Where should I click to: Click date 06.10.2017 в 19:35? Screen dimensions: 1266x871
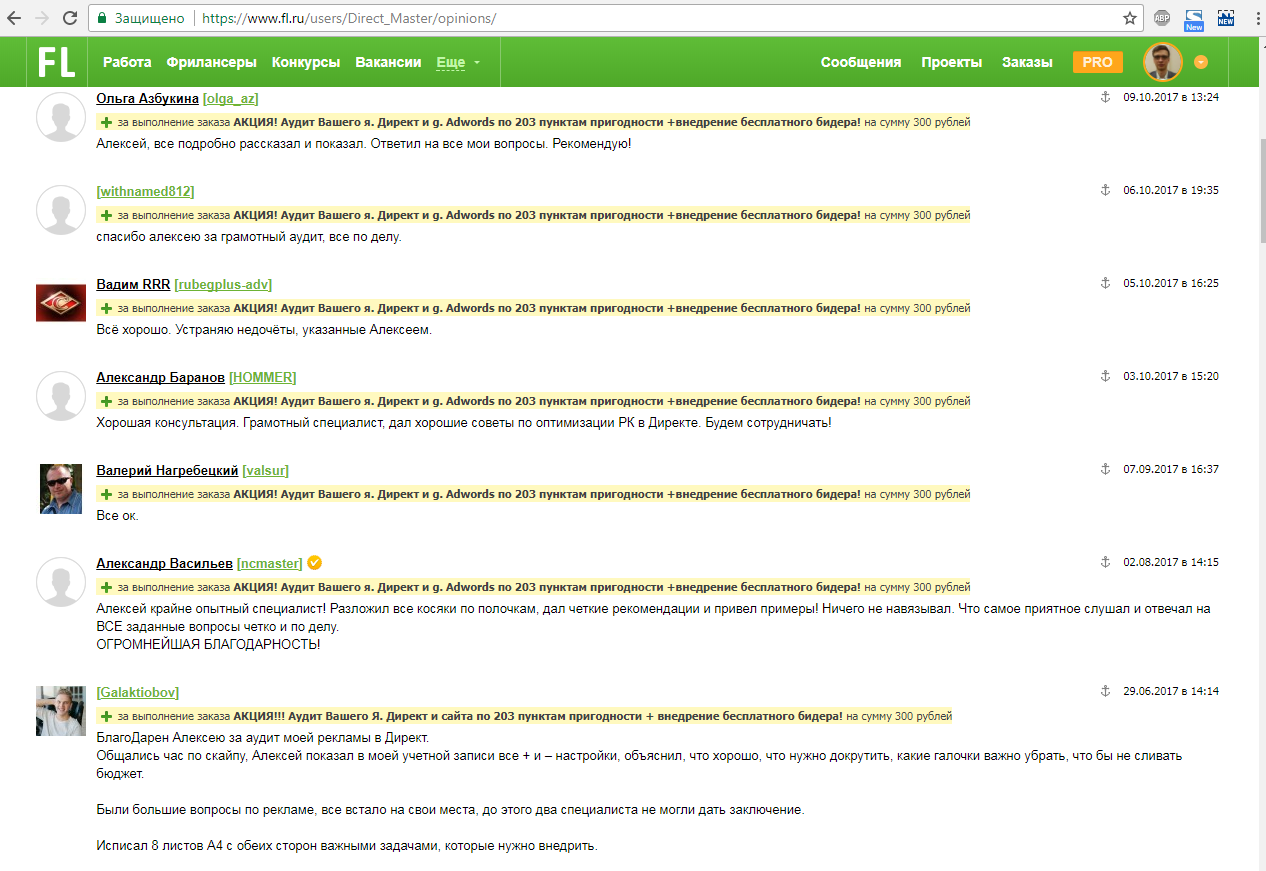tap(1171, 190)
